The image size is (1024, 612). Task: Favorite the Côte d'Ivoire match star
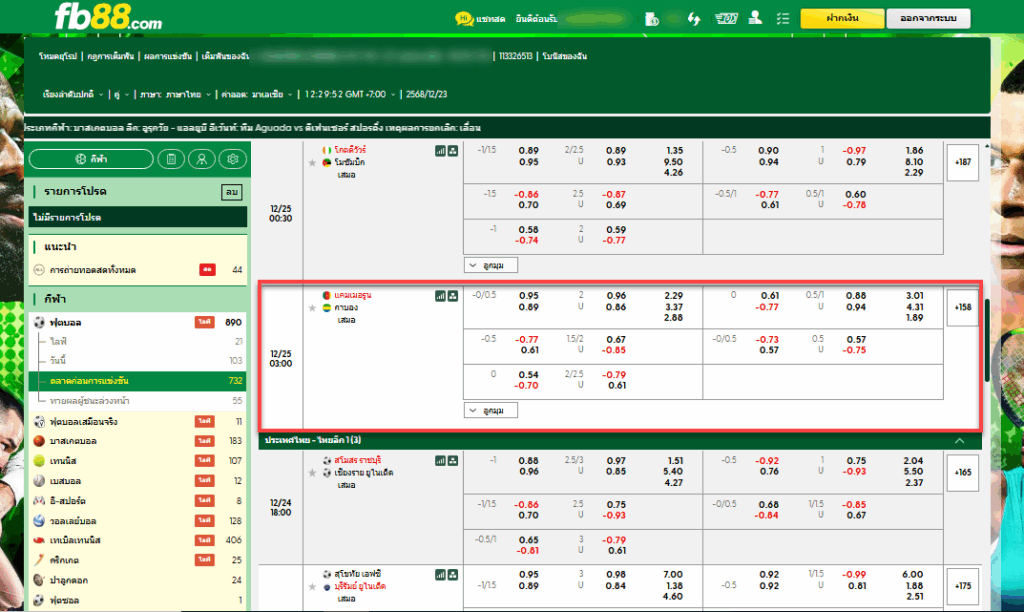coord(312,163)
